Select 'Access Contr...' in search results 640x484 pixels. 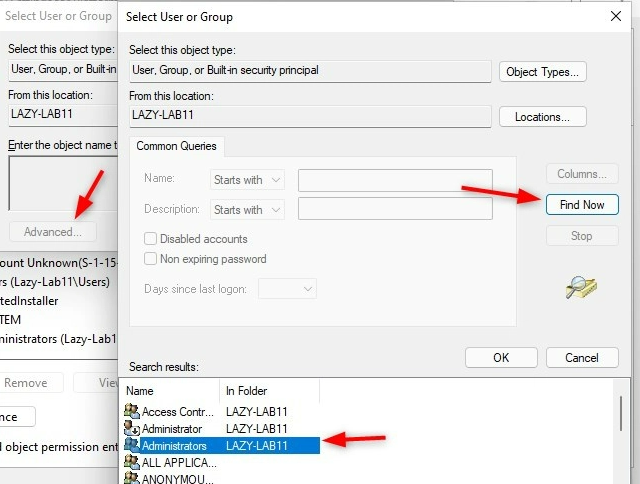[x=178, y=412]
